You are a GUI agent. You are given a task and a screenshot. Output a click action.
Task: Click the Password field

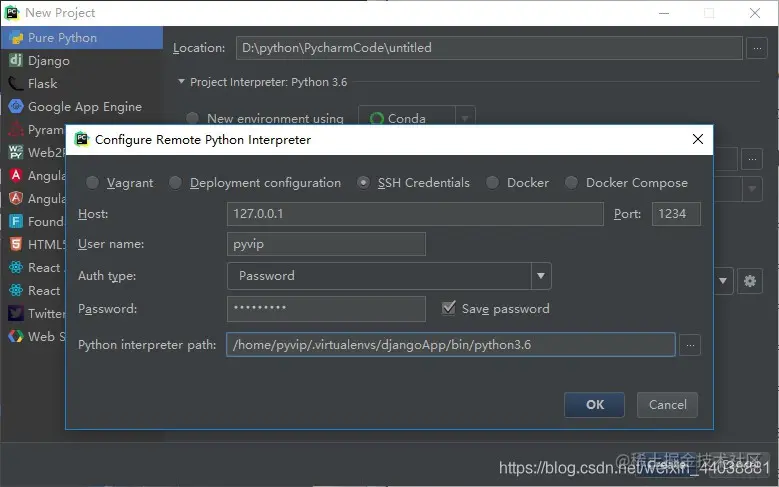tap(326, 309)
